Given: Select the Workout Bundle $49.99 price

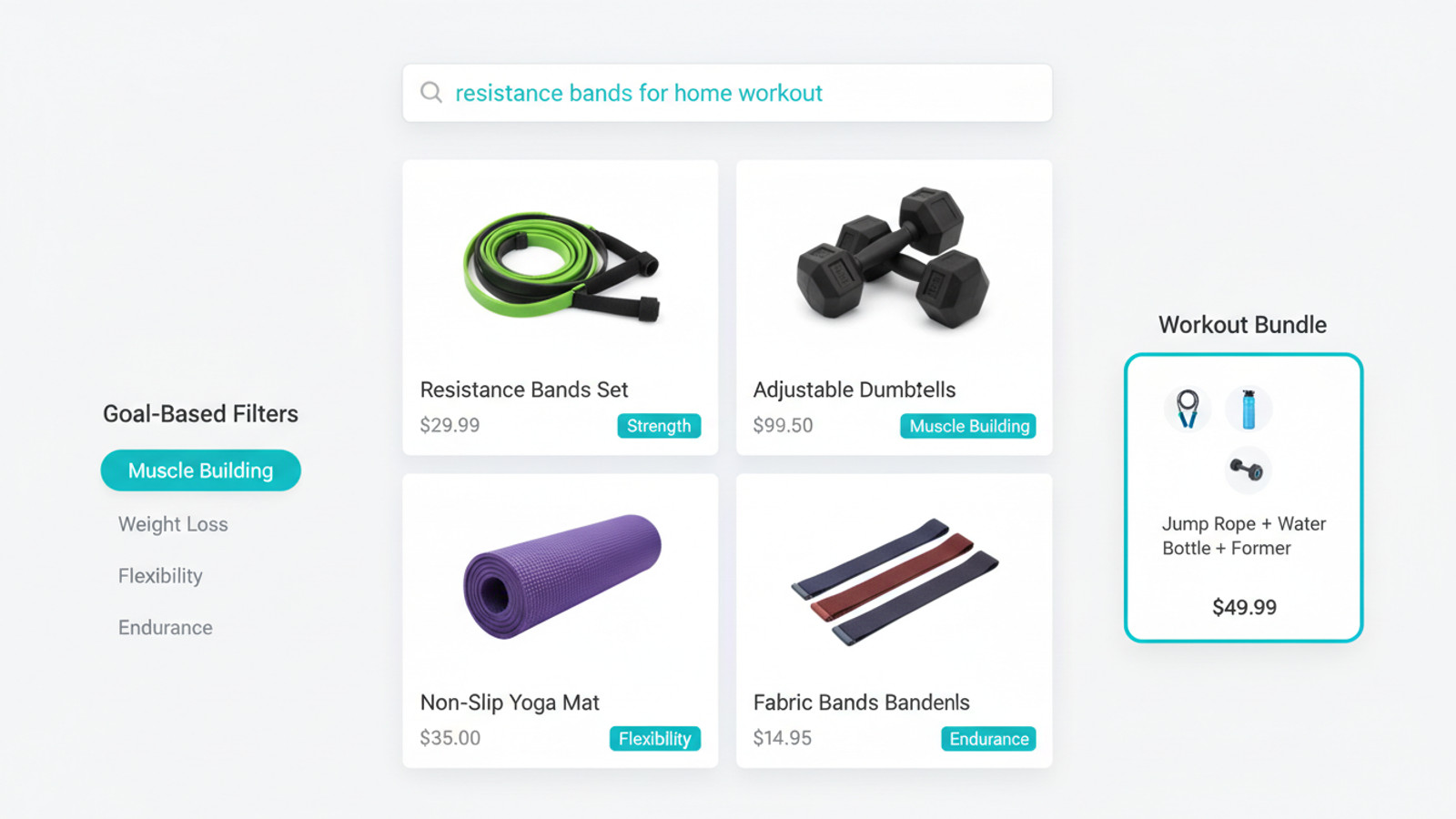Looking at the screenshot, I should 1244,607.
